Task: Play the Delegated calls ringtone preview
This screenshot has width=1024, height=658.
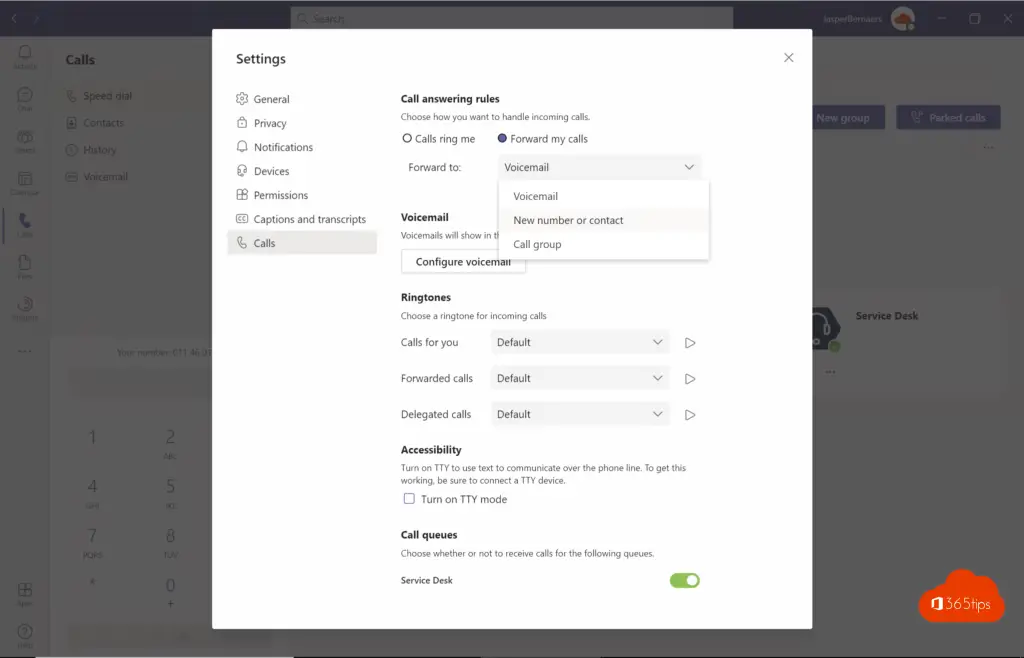Action: [690, 415]
